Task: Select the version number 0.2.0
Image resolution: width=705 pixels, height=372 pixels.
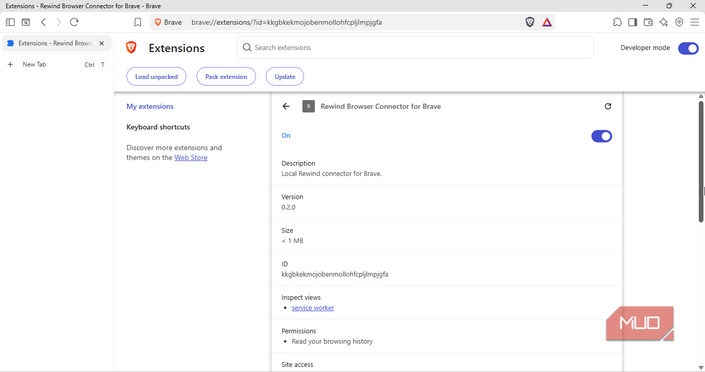Action: 288,207
